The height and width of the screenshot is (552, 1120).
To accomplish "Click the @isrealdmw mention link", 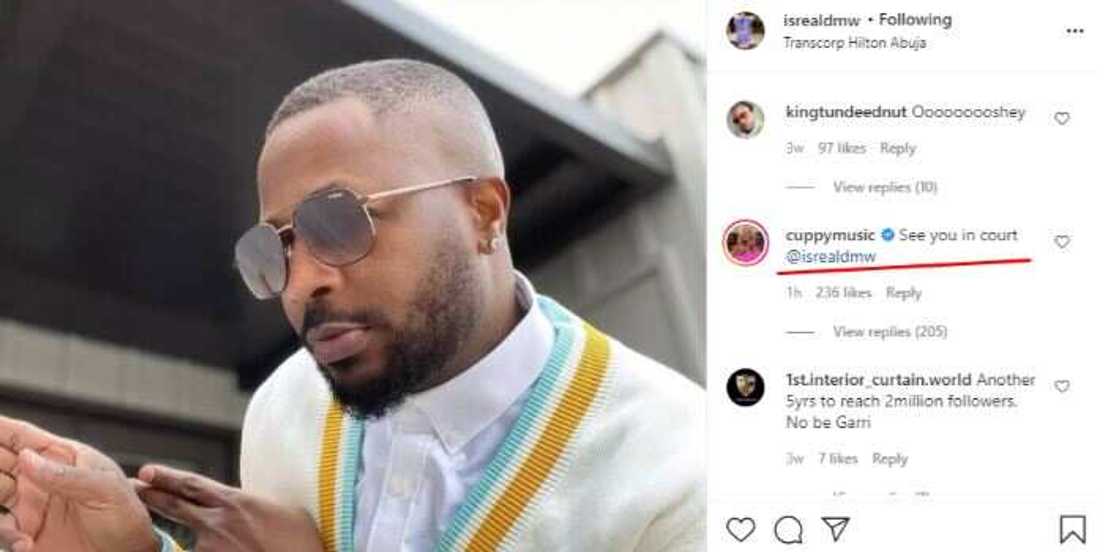I will pos(831,257).
